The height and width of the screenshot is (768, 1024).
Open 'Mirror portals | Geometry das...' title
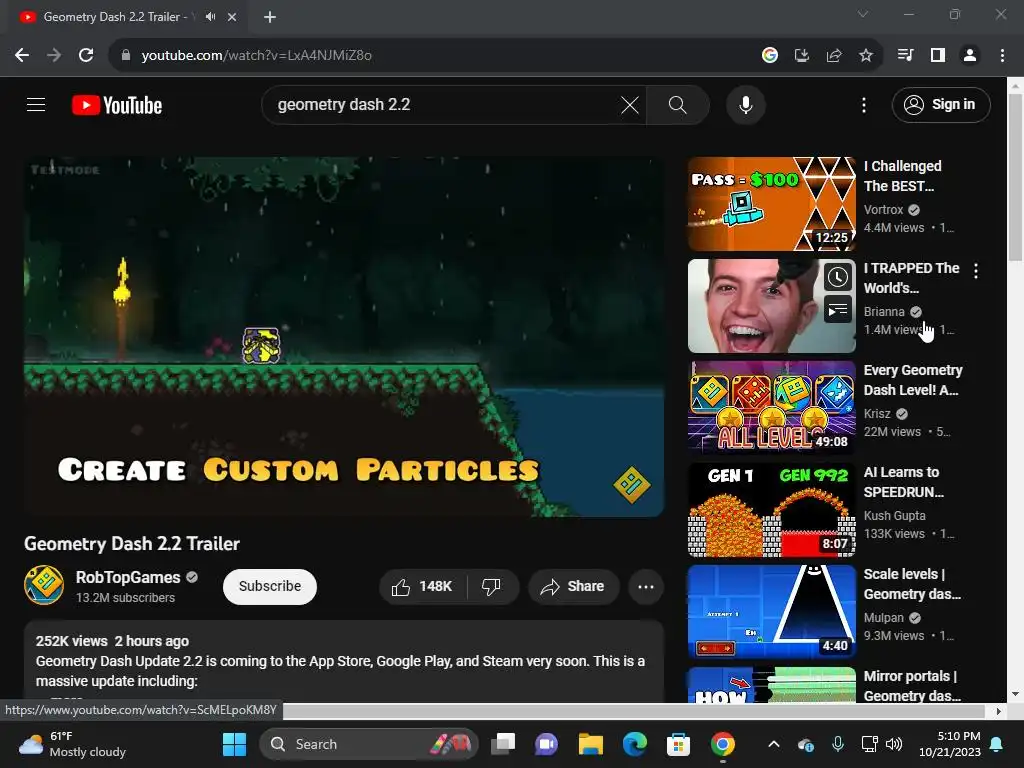pos(912,686)
